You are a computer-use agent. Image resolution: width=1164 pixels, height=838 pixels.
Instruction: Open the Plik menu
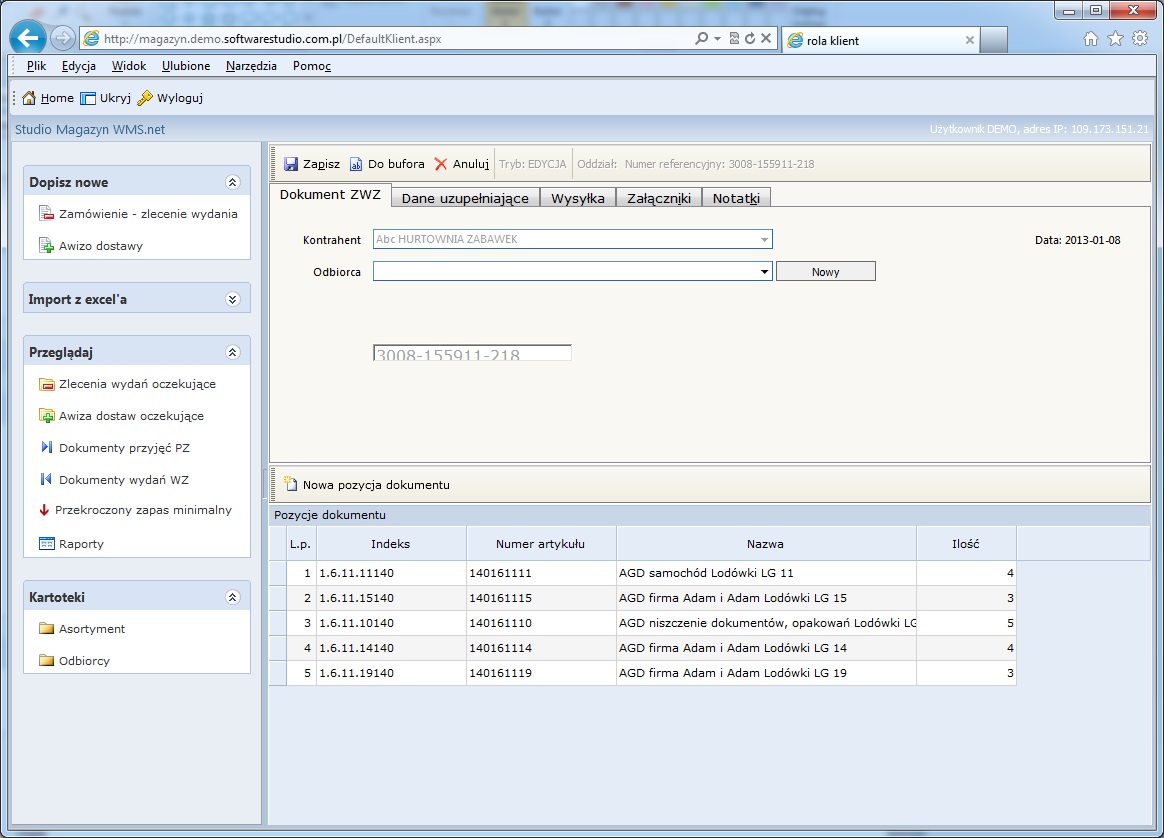click(x=36, y=66)
